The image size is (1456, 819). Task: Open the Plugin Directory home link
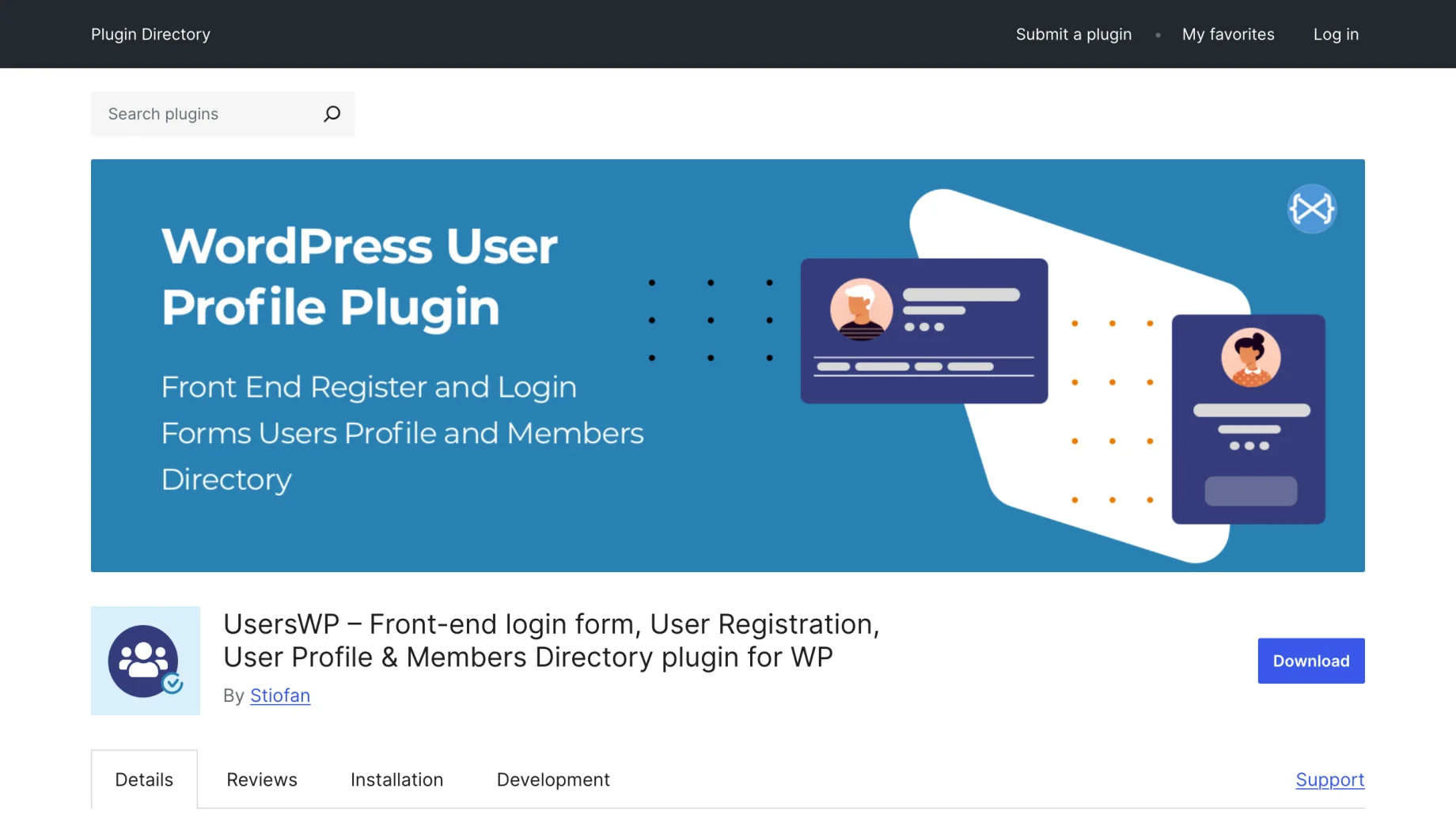pyautogui.click(x=150, y=34)
